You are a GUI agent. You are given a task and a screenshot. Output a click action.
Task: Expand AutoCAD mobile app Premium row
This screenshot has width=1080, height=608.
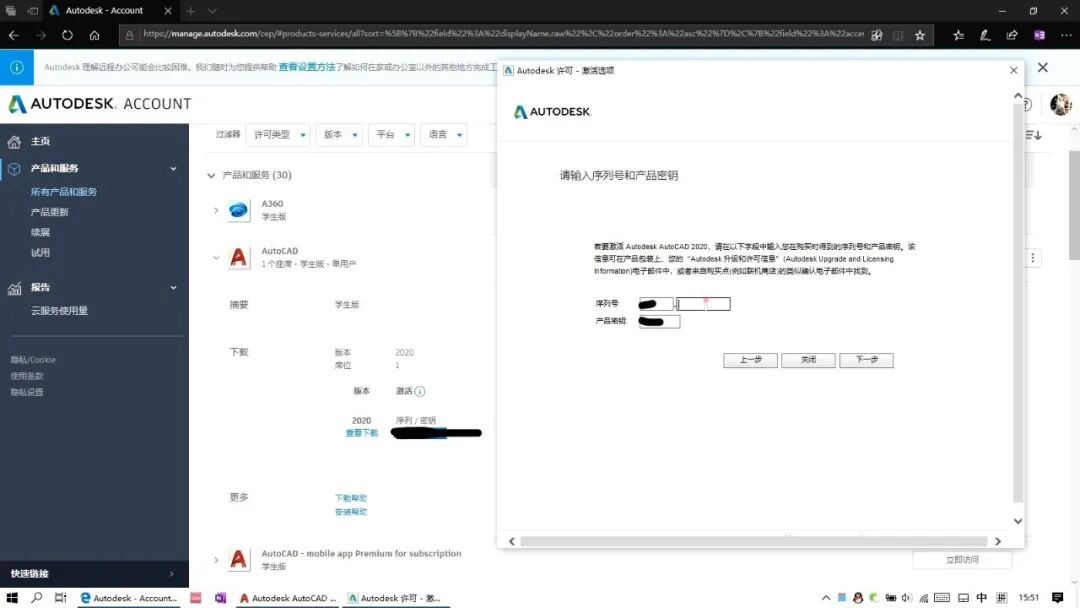tap(216, 559)
